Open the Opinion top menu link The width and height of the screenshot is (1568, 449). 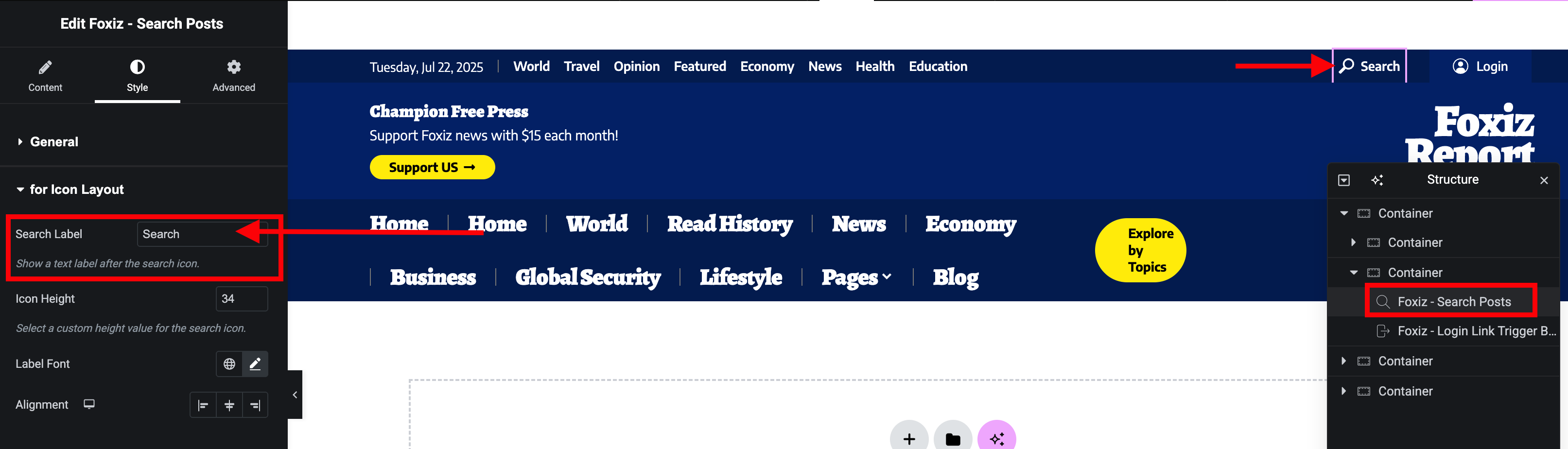point(636,66)
